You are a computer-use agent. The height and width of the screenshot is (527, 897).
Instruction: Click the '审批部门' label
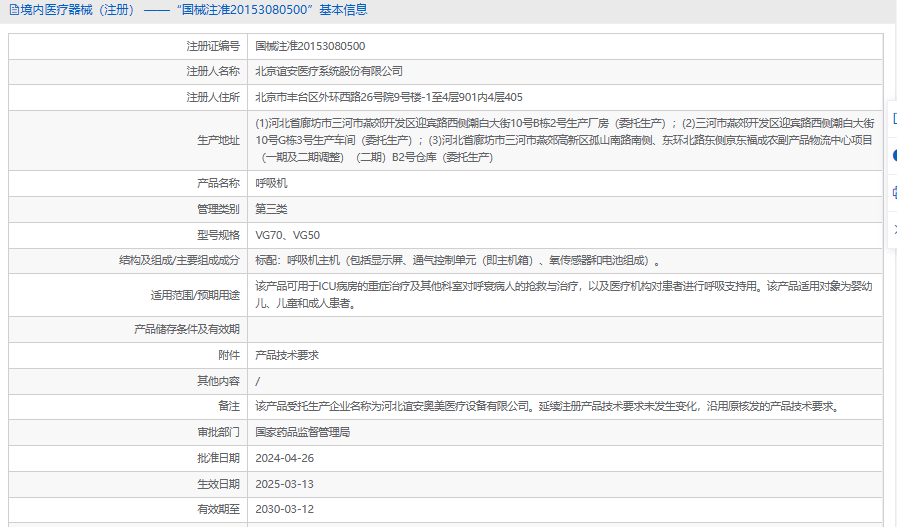click(x=219, y=432)
